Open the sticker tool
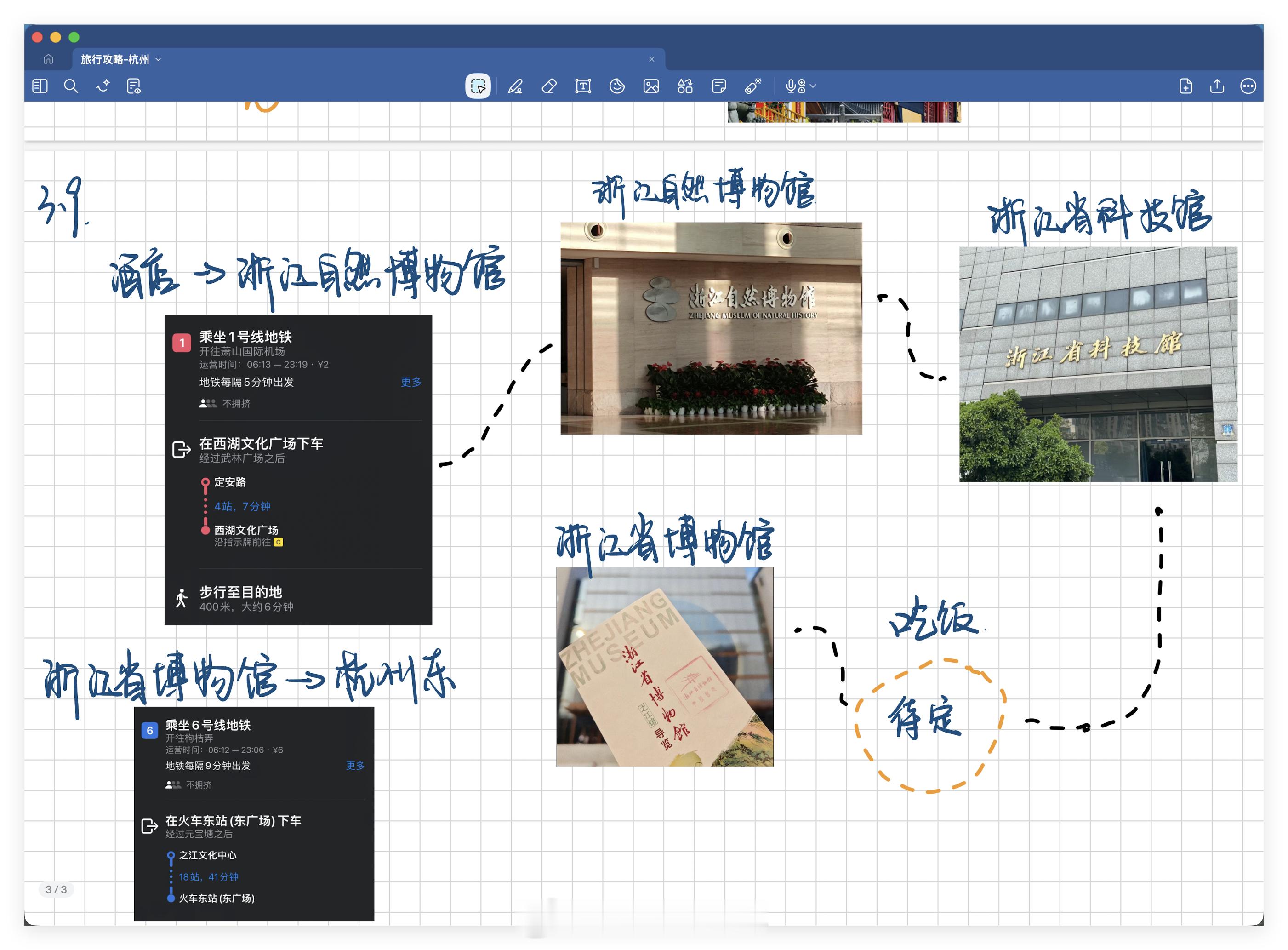 pyautogui.click(x=617, y=86)
